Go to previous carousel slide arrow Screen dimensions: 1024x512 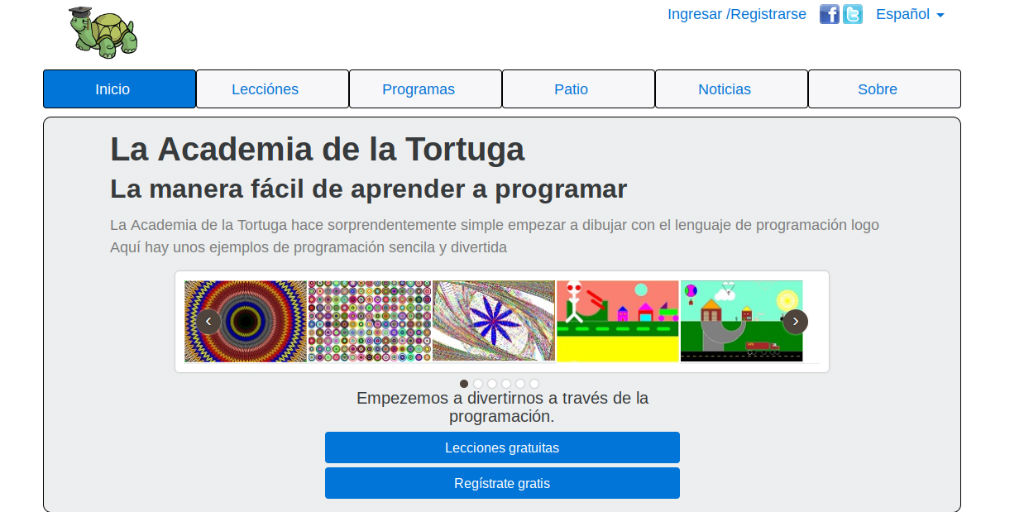(209, 322)
